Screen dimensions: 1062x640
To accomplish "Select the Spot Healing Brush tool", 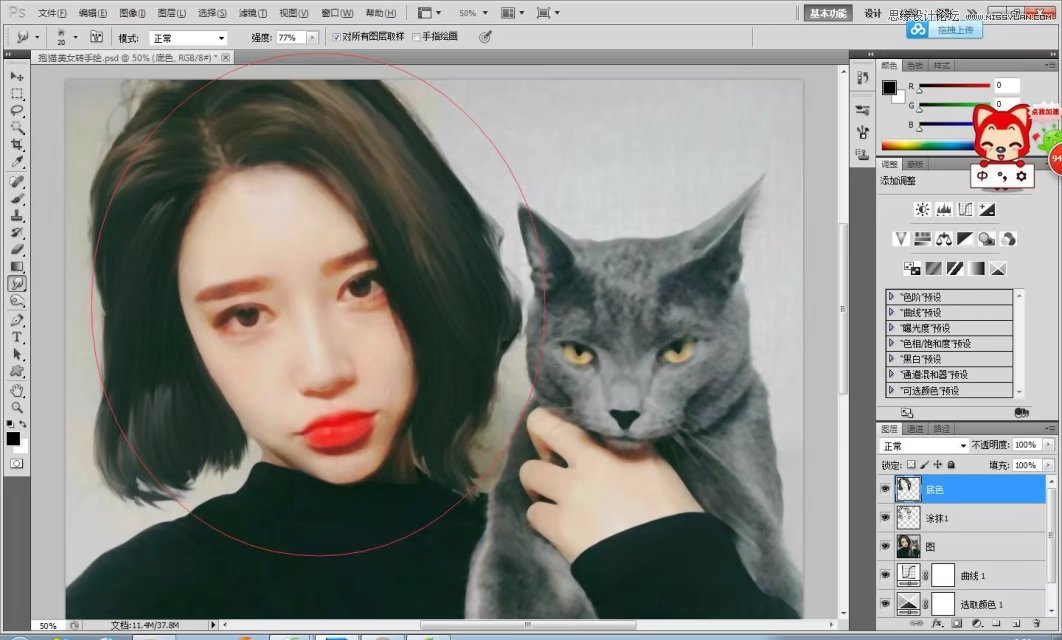I will click(17, 182).
